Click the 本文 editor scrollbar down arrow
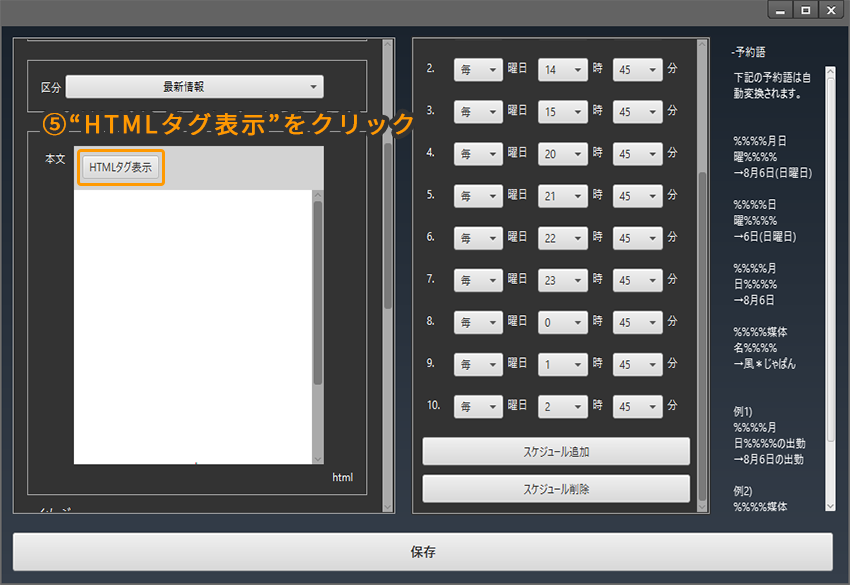 [318, 459]
